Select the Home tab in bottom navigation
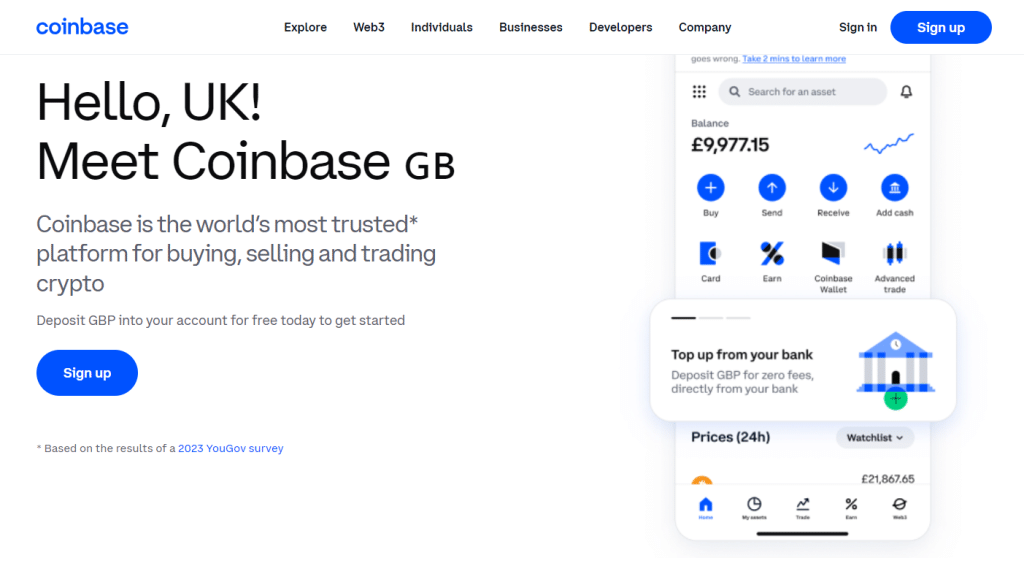1024x585 pixels. pyautogui.click(x=706, y=505)
